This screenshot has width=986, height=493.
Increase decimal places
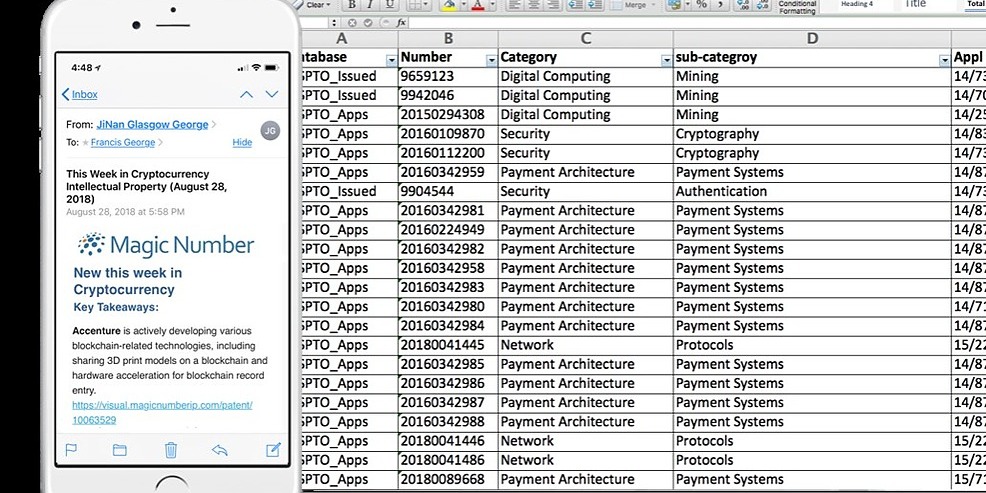(744, 4)
